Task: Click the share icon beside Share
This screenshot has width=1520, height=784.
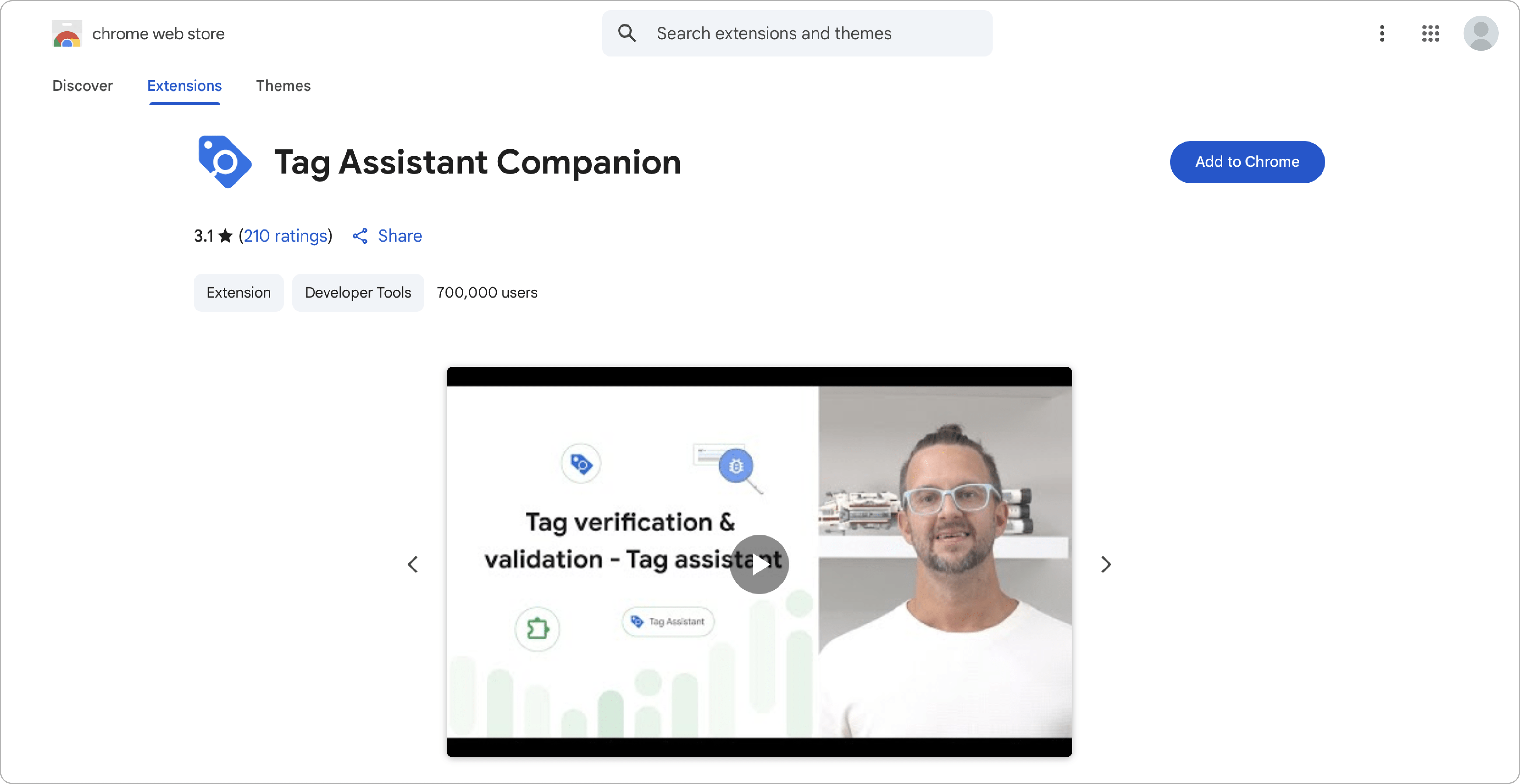Action: tap(360, 236)
